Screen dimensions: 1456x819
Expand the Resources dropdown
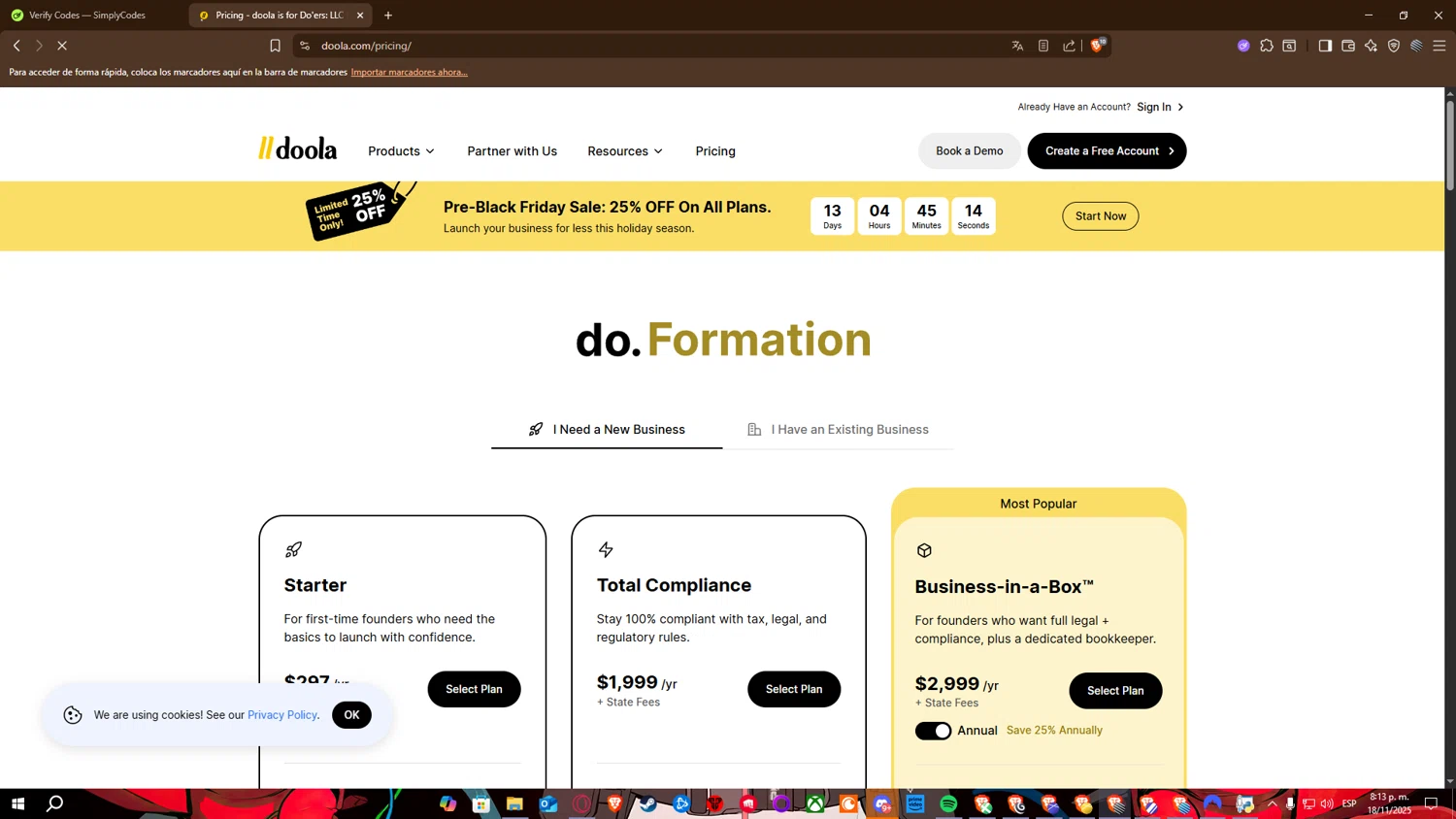coord(625,151)
